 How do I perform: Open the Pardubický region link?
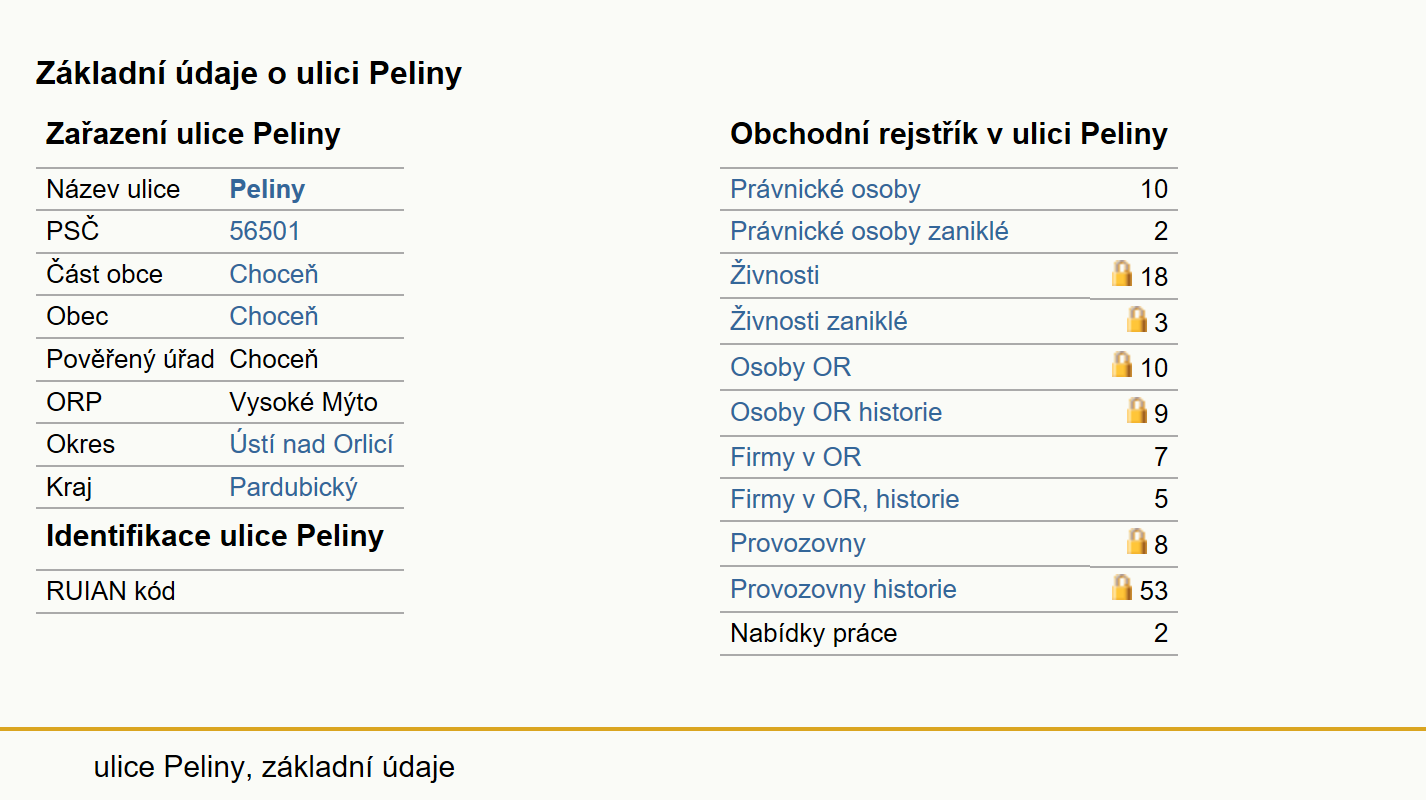pos(294,487)
